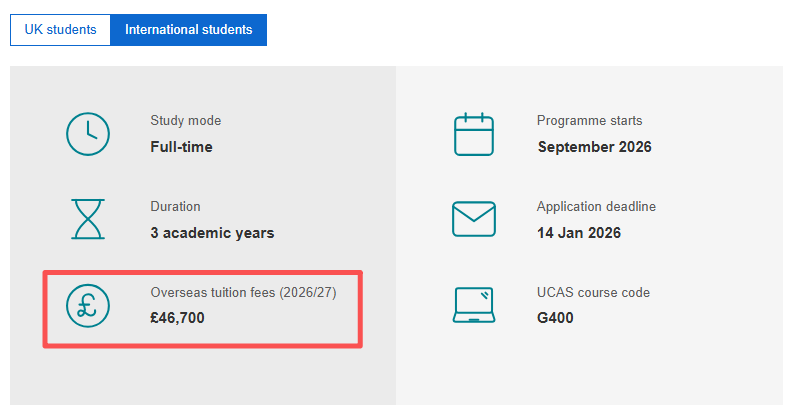Click the clock icon beside Study mode
795x405 pixels.
point(88,134)
